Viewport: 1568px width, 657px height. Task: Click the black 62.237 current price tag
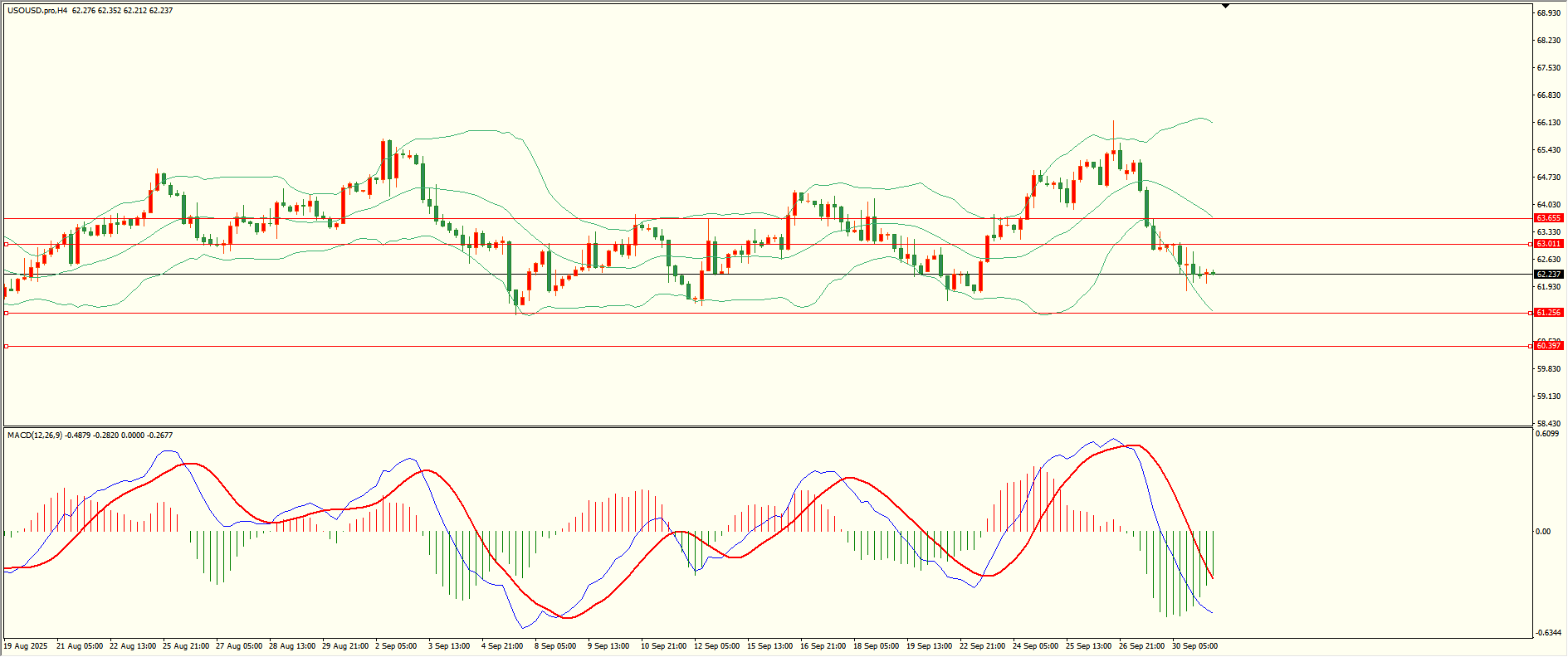tap(1548, 275)
